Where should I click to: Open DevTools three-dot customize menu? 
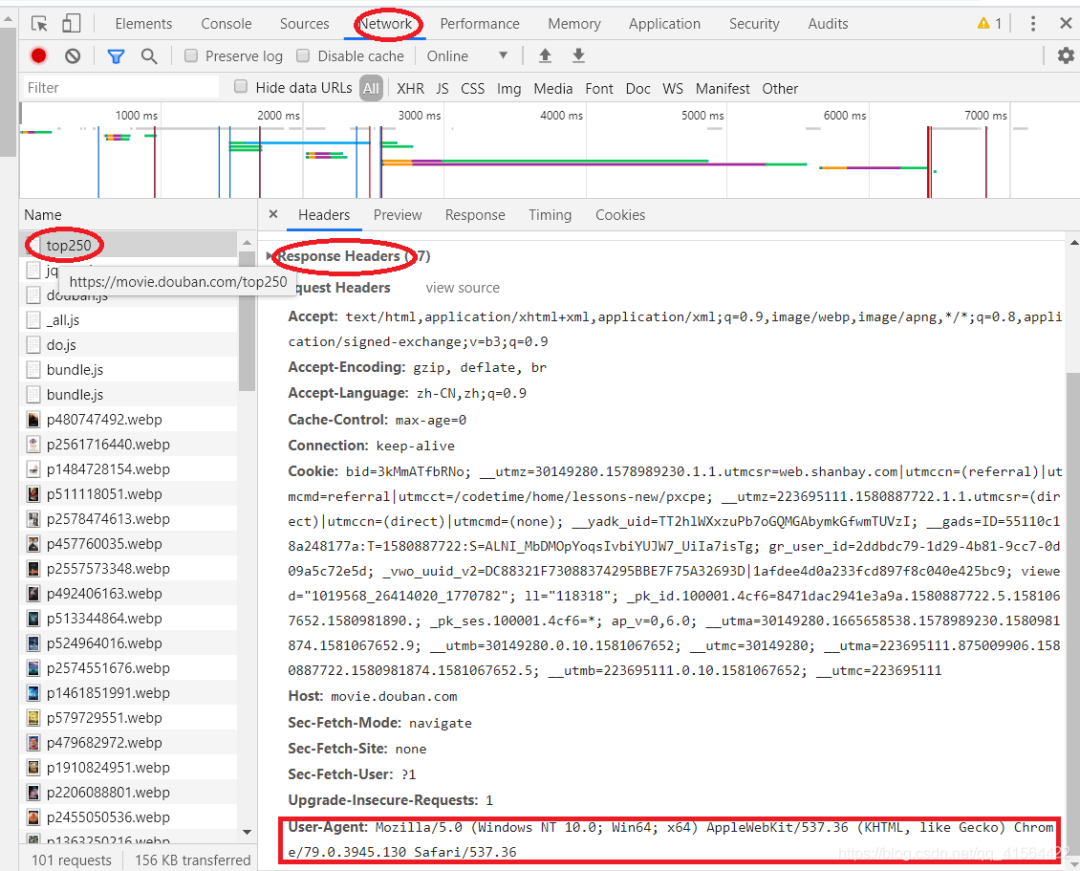1032,24
